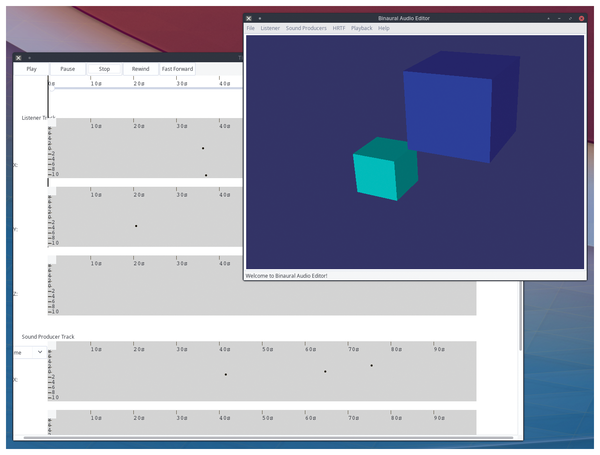Click the timeline slider handle at 0s
600x455 pixels.
(x=52, y=88)
